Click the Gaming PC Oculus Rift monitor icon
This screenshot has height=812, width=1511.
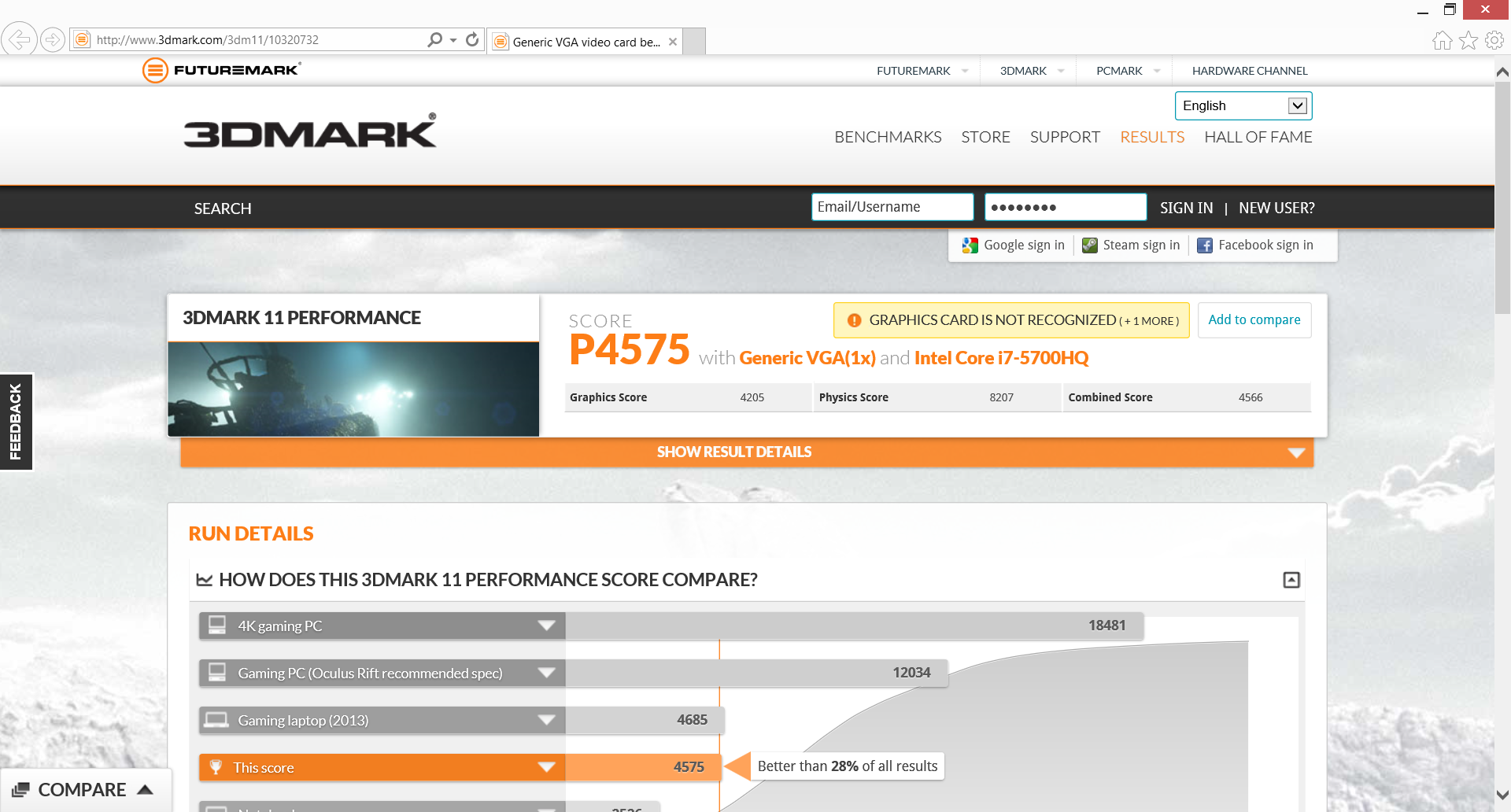tap(217, 673)
